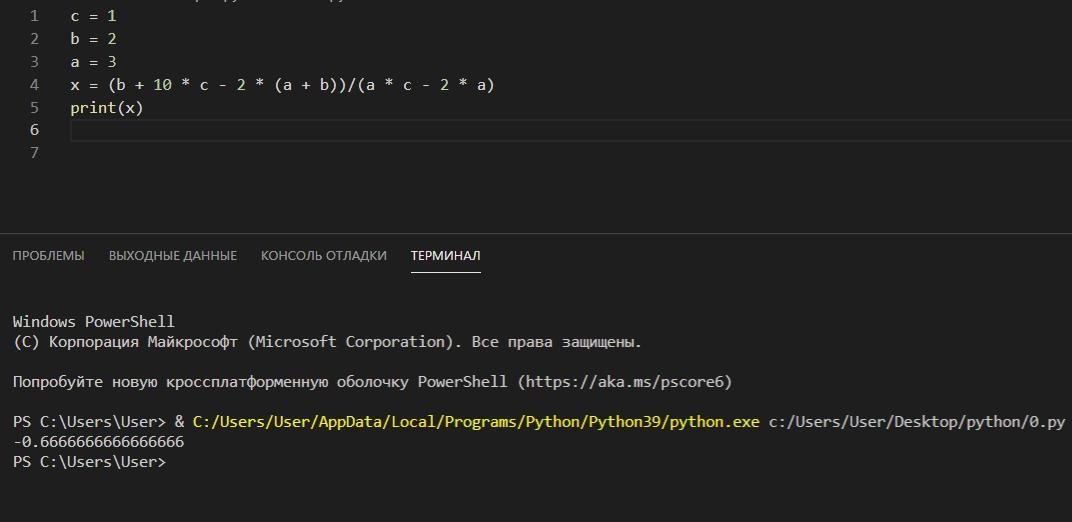Click the code line 'b = 2'
This screenshot has width=1072, height=522.
[x=93, y=39]
